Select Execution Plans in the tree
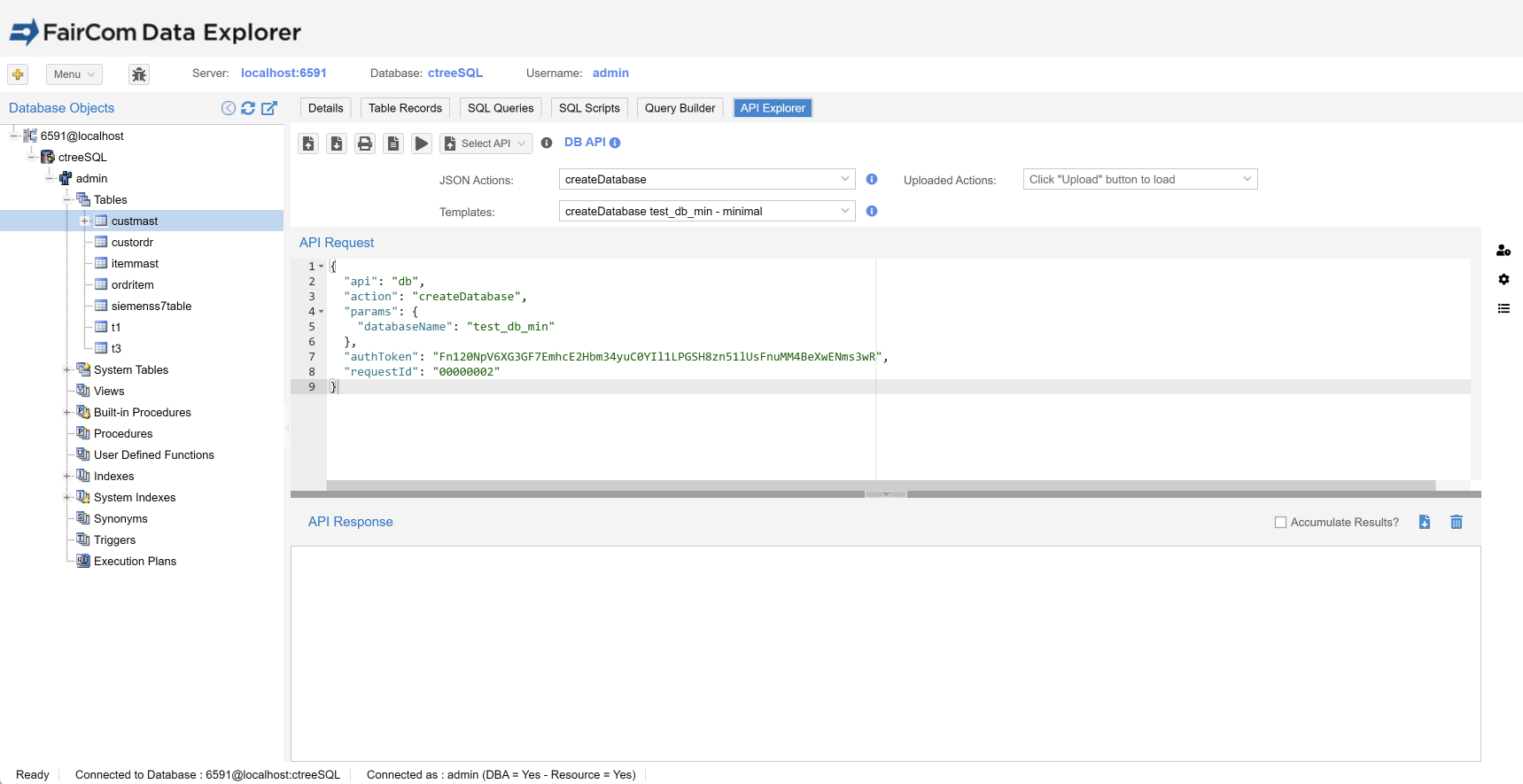 135,561
